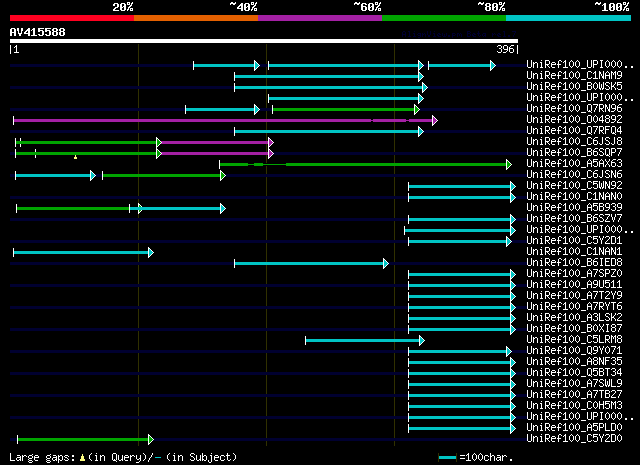640x465 pixels.
Task: Select hit UniRef100_A7RYT6
Action: (x=574, y=307)
